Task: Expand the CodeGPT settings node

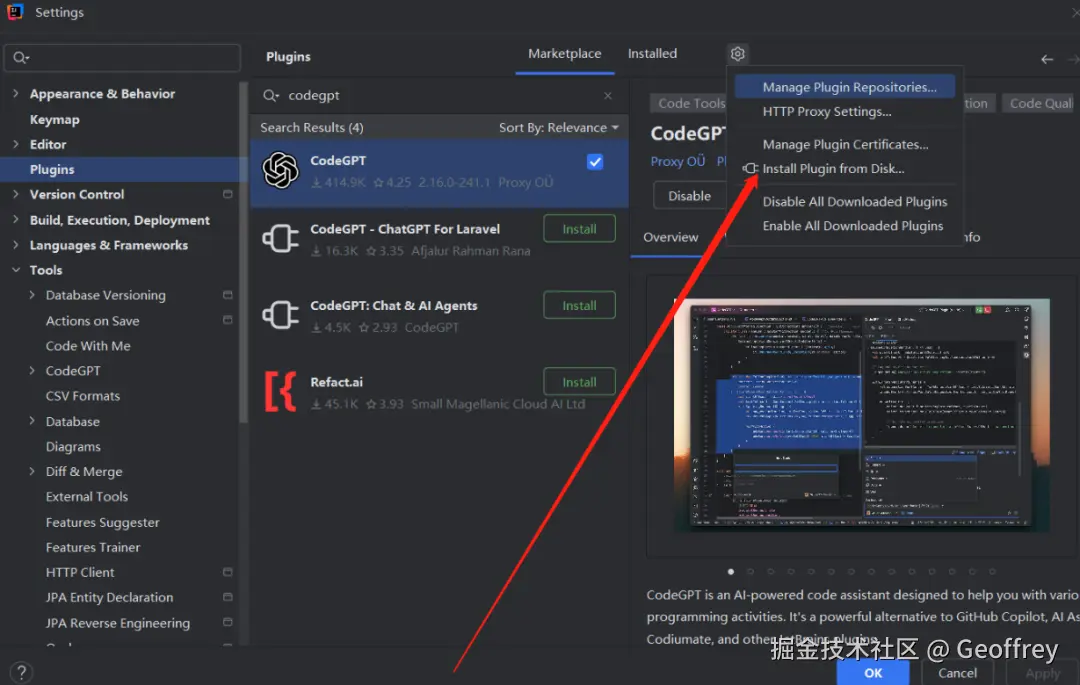Action: (x=32, y=370)
